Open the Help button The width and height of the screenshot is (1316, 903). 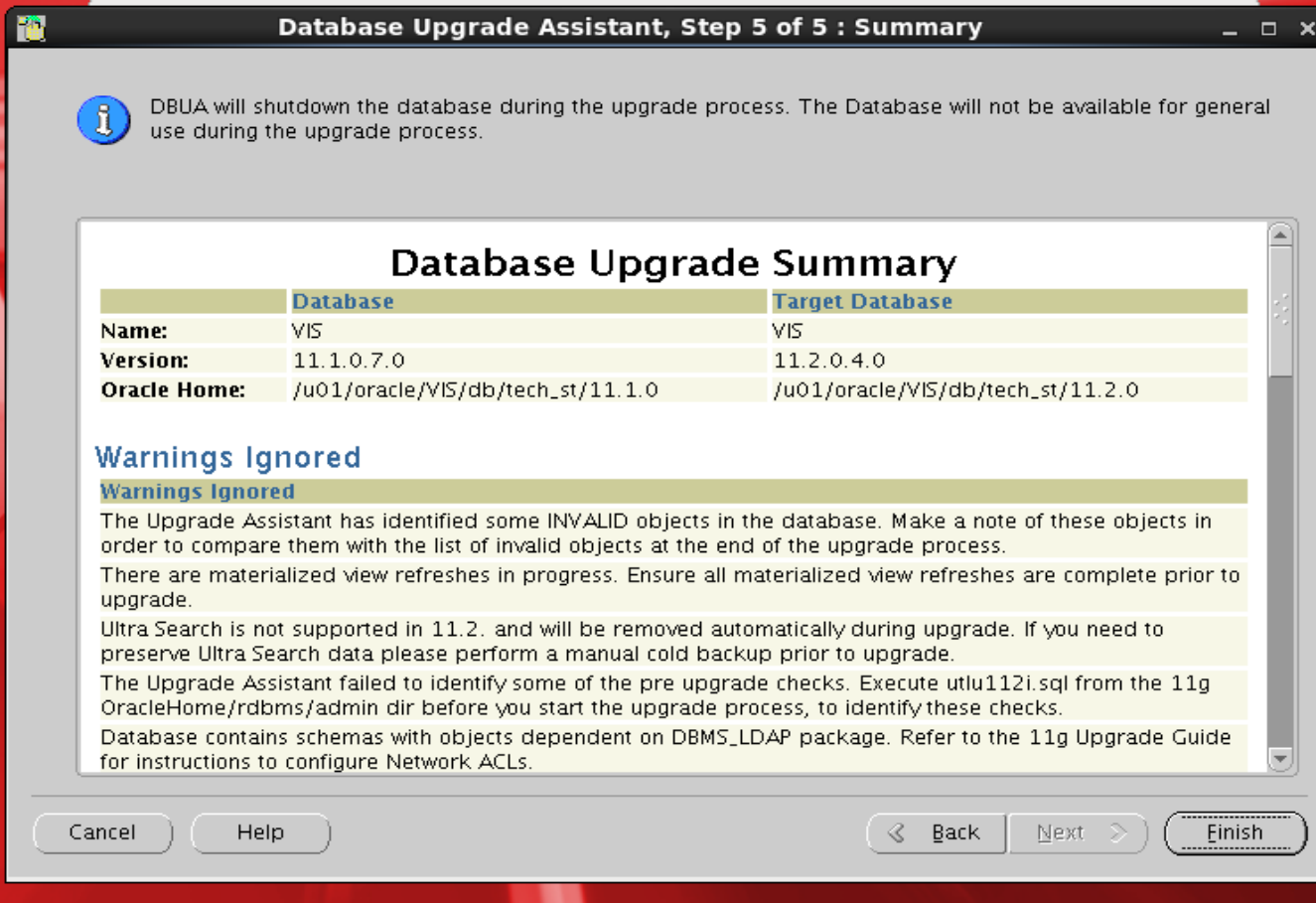[x=260, y=832]
